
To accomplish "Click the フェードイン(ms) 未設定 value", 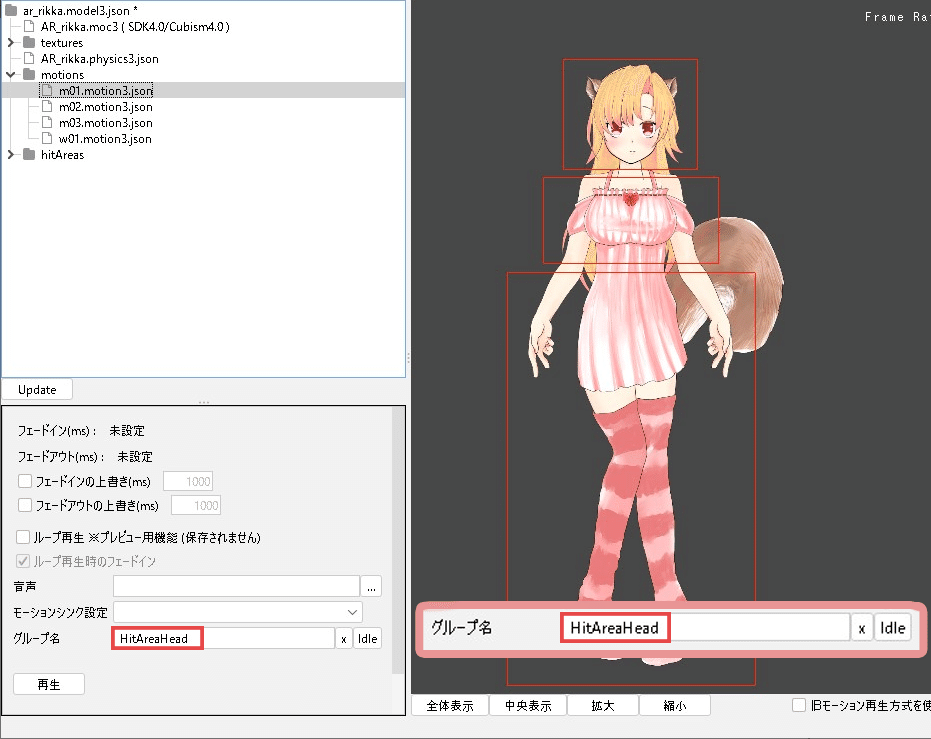I will click(126, 430).
